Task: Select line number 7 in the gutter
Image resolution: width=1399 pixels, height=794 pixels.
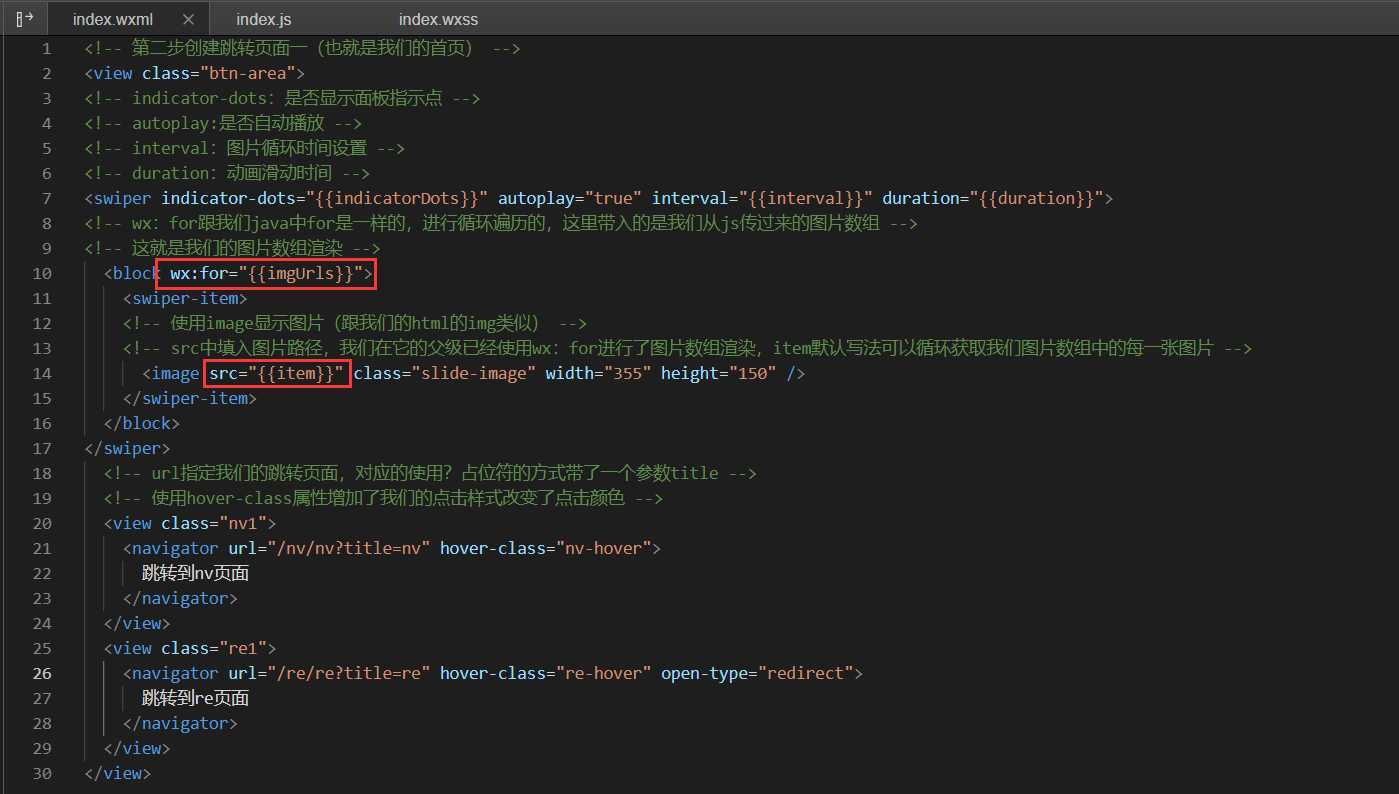Action: 47,198
